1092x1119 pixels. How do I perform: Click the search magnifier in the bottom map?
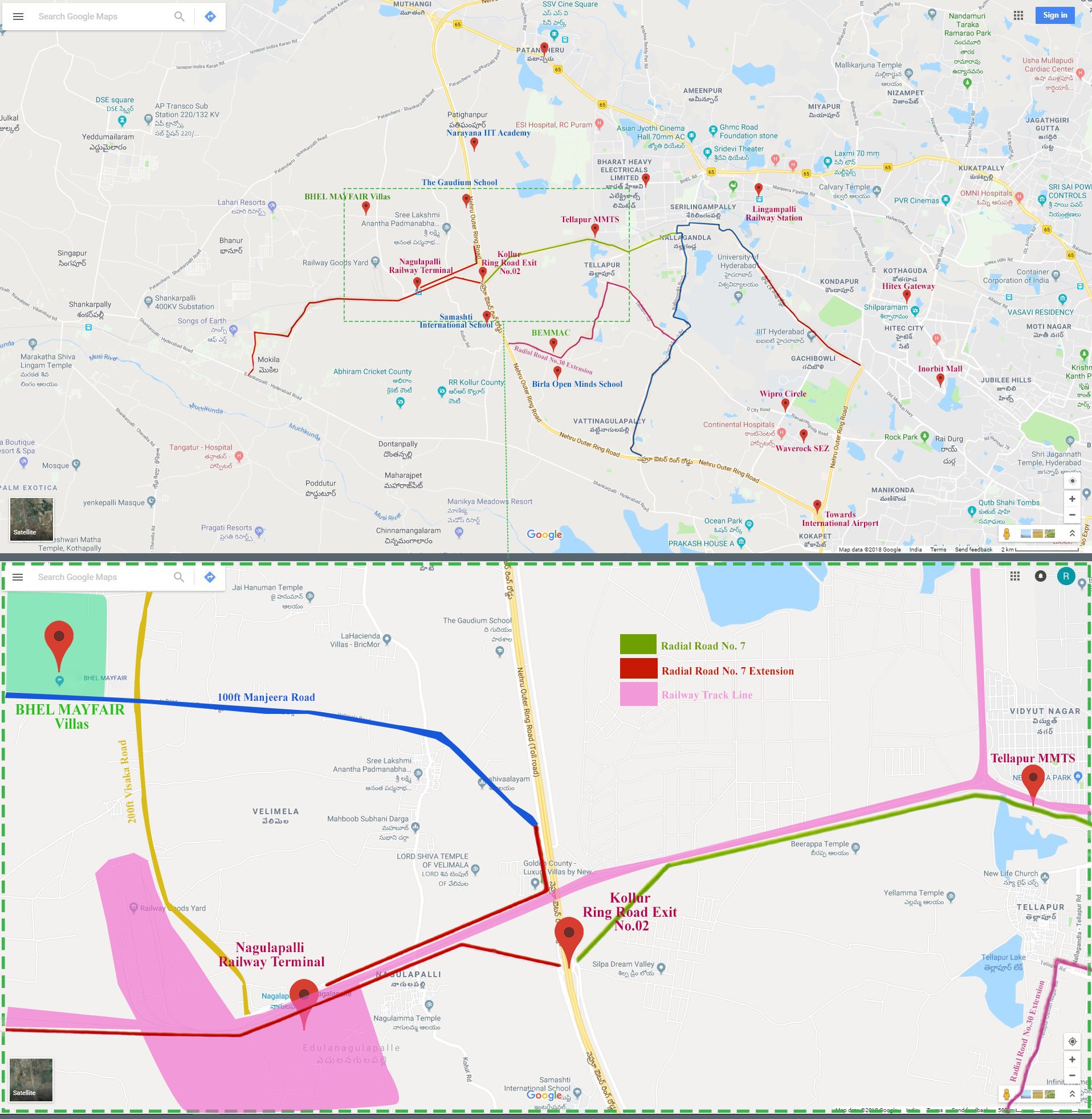point(179,577)
